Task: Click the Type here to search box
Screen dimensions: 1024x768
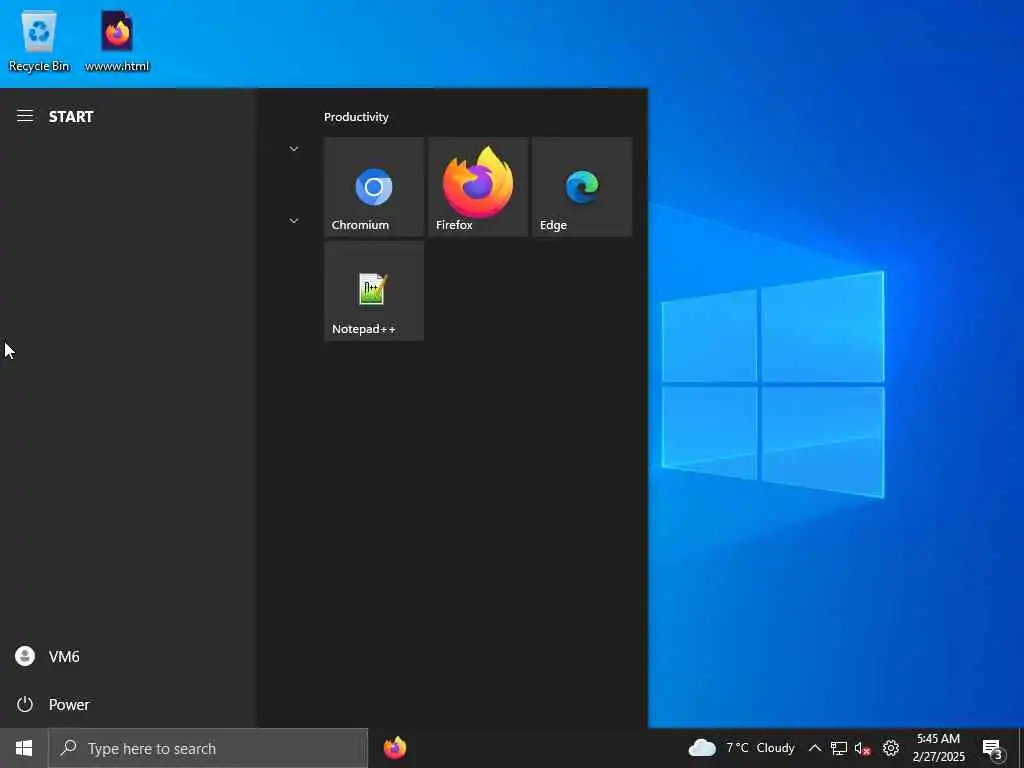Action: 208,748
